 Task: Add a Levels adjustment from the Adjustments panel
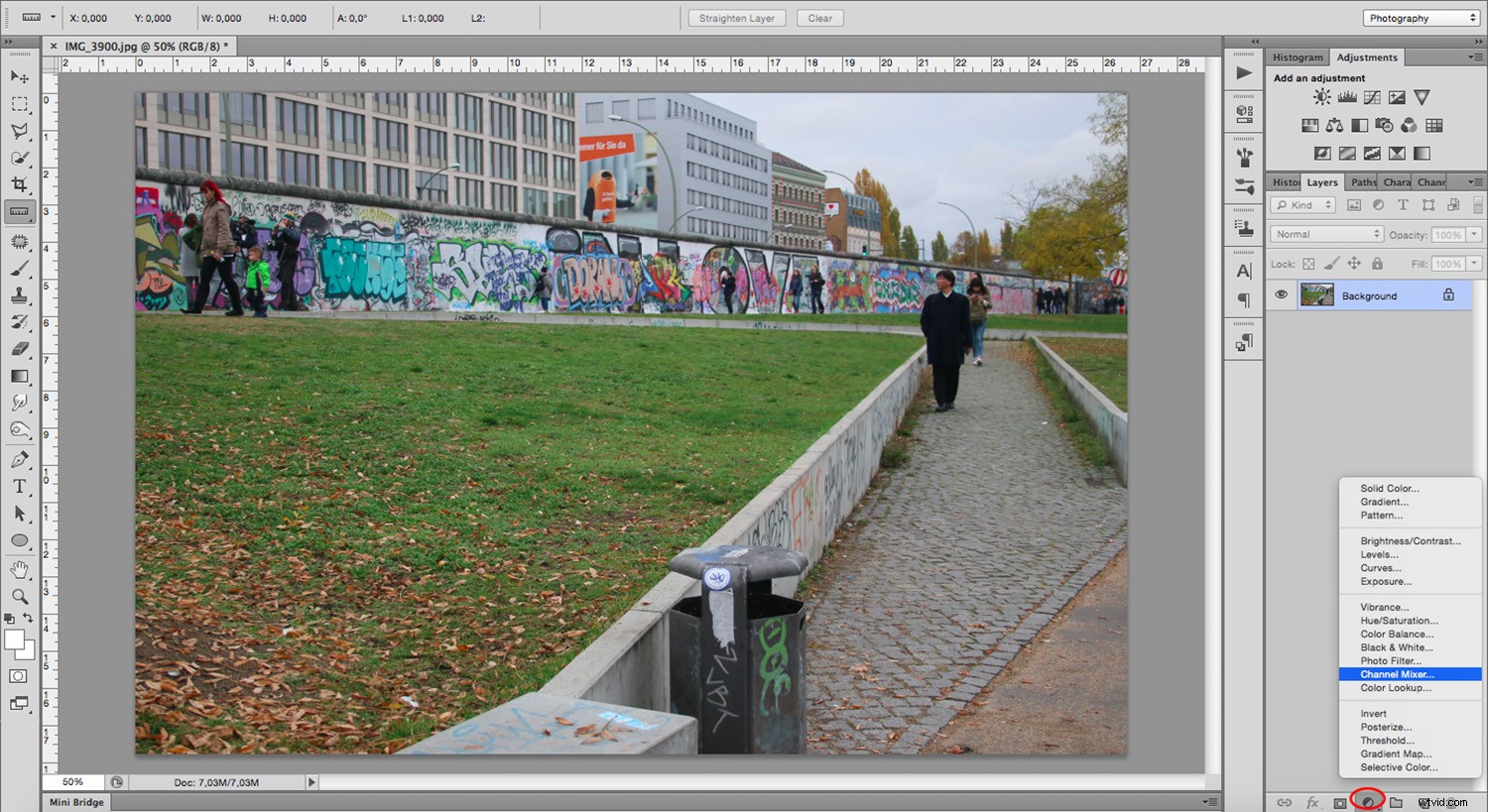click(1345, 96)
